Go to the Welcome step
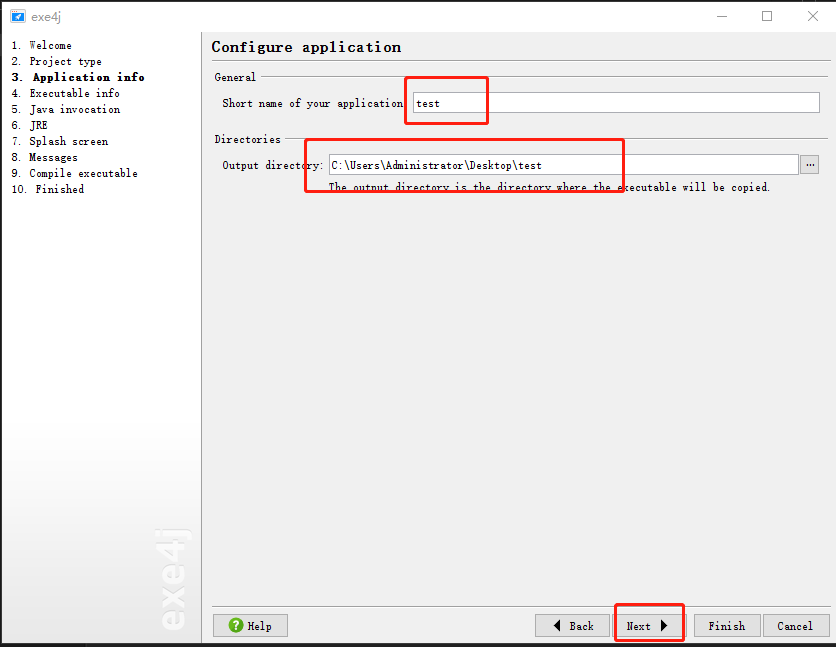 tap(42, 45)
